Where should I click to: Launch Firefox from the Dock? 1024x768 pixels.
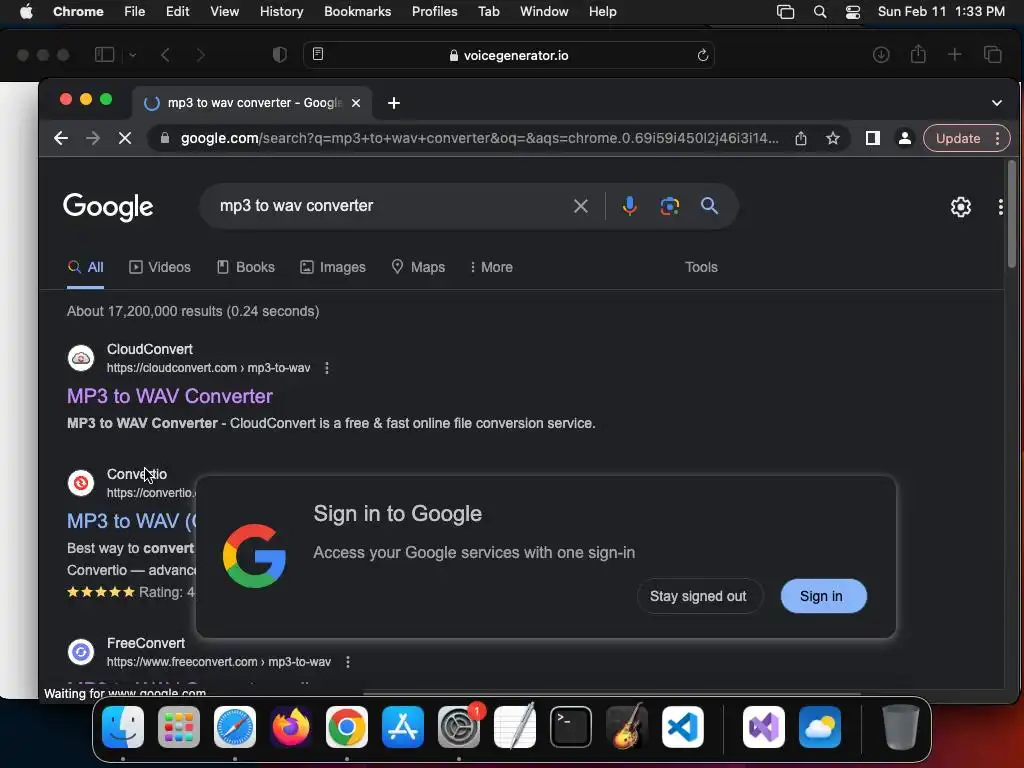pos(291,727)
